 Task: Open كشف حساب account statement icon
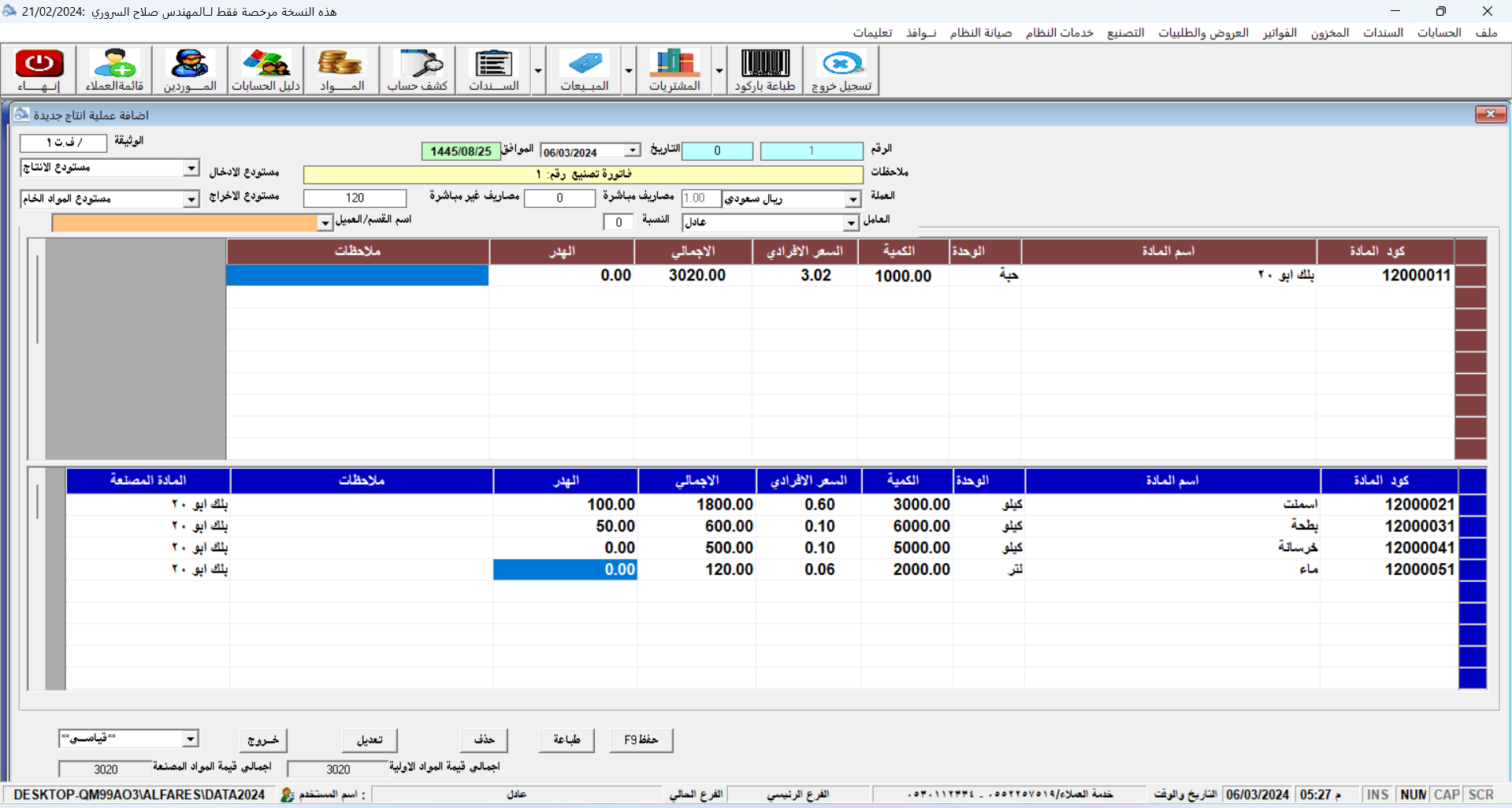pos(418,70)
